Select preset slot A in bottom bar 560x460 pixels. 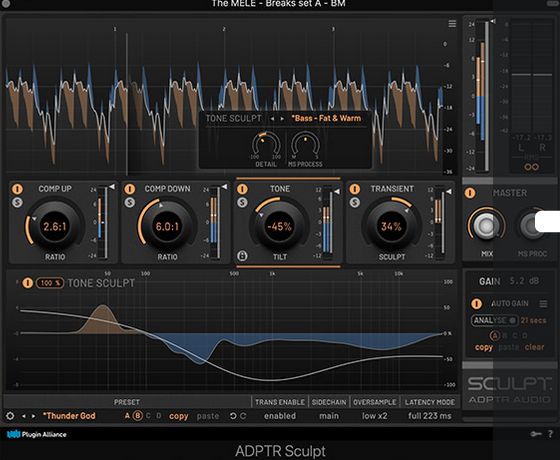tap(127, 416)
